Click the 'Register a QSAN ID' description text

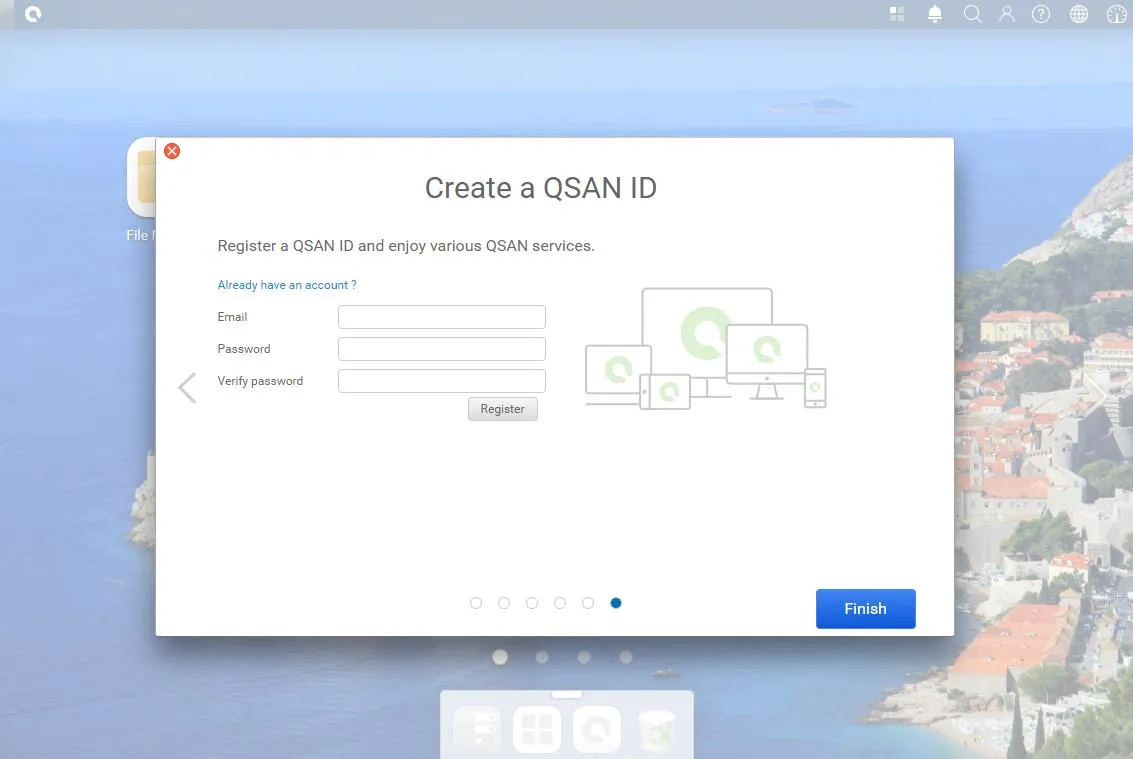[406, 246]
